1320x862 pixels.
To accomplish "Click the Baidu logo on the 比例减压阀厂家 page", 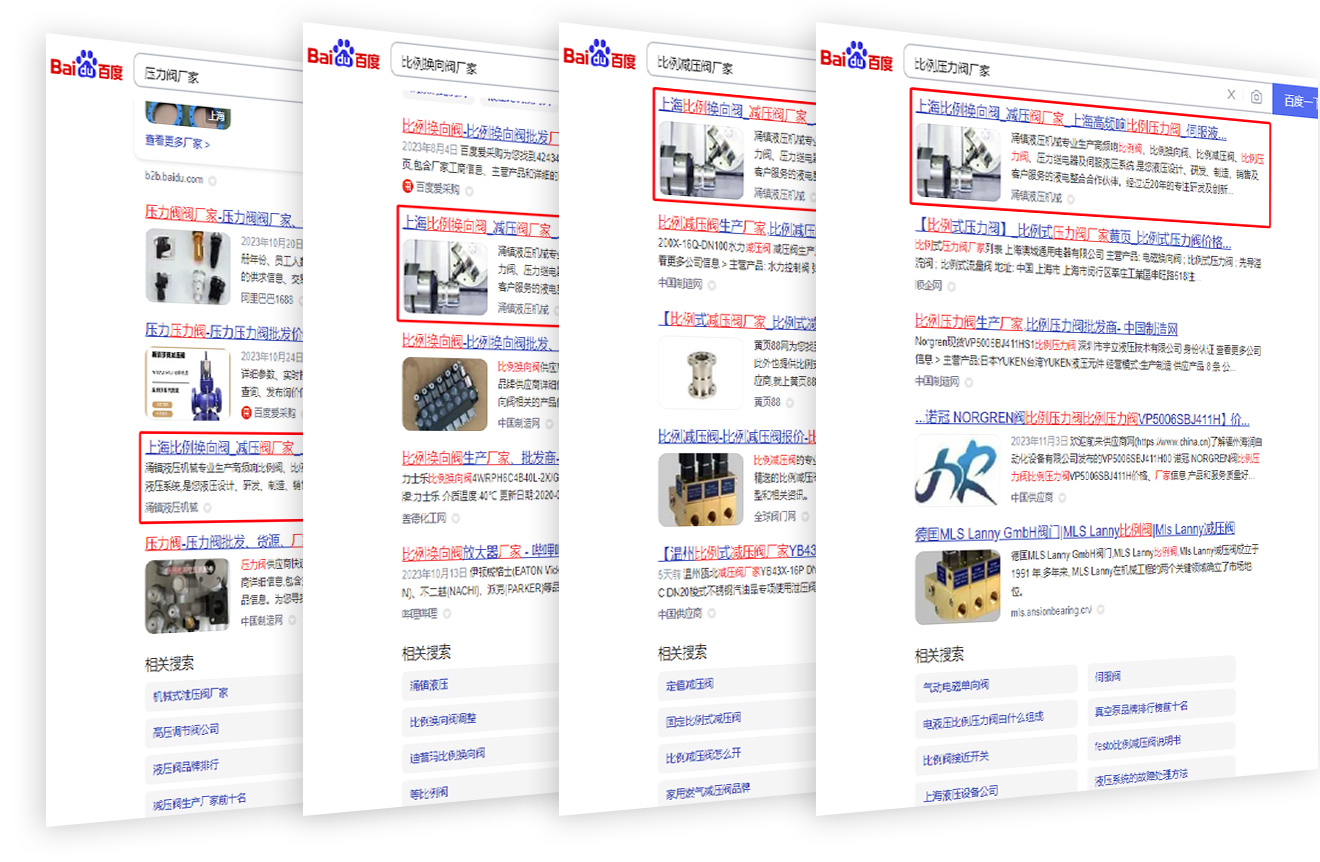I will [600, 55].
